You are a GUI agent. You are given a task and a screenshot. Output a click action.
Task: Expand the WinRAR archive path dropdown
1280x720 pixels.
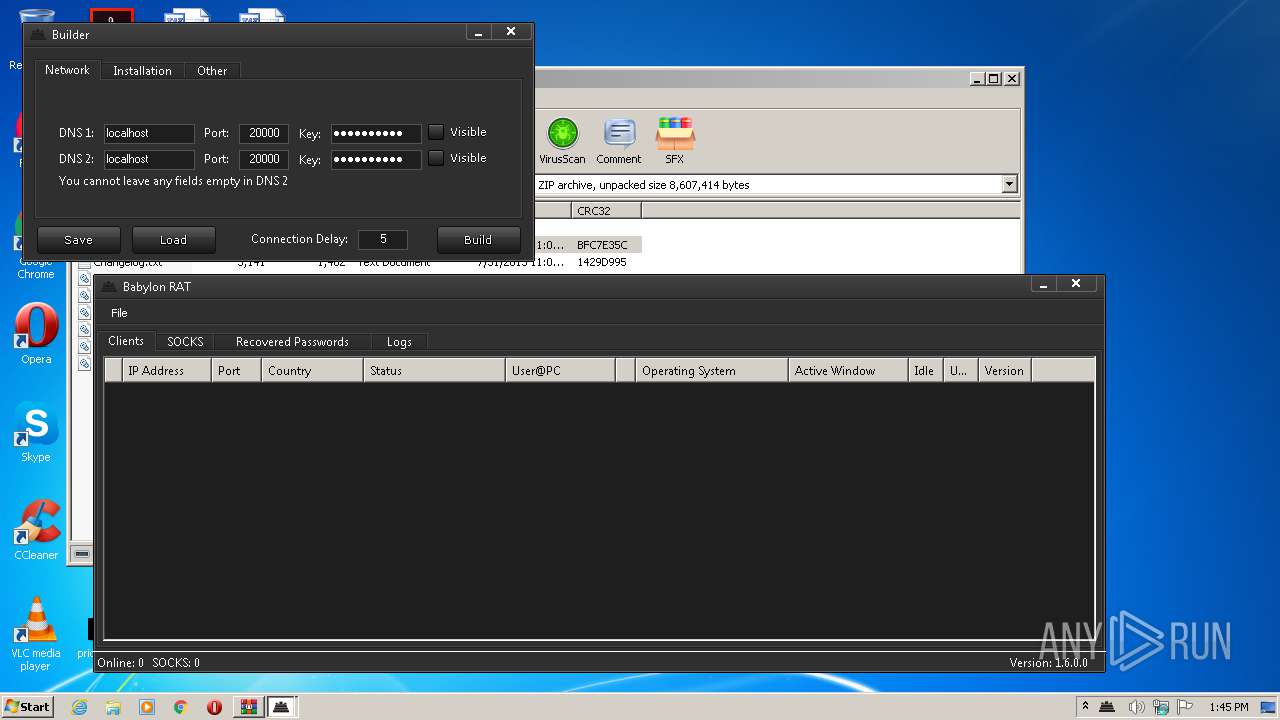1009,184
